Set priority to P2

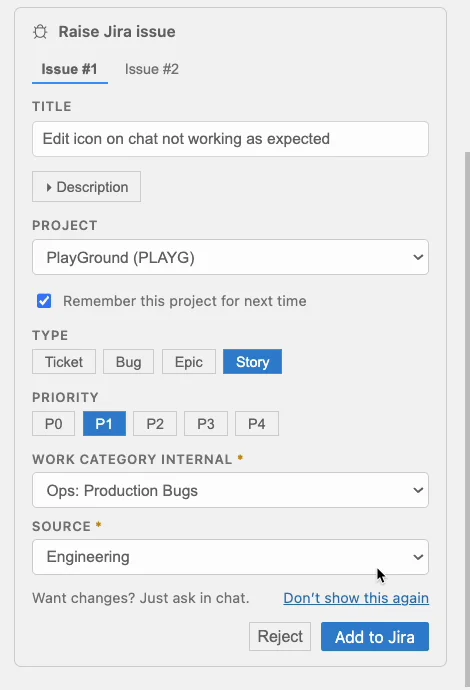[x=155, y=424]
